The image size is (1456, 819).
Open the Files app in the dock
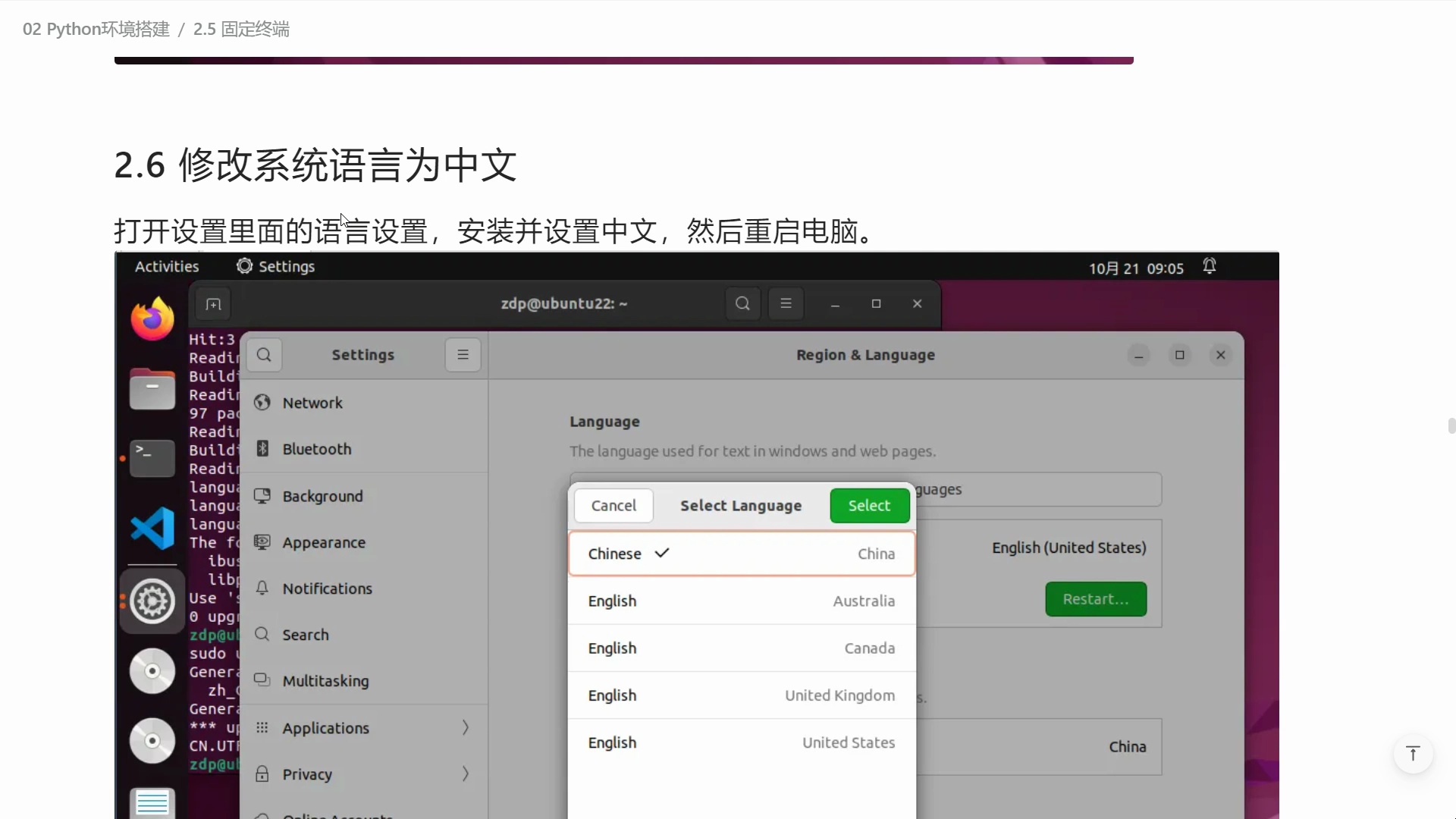point(152,388)
